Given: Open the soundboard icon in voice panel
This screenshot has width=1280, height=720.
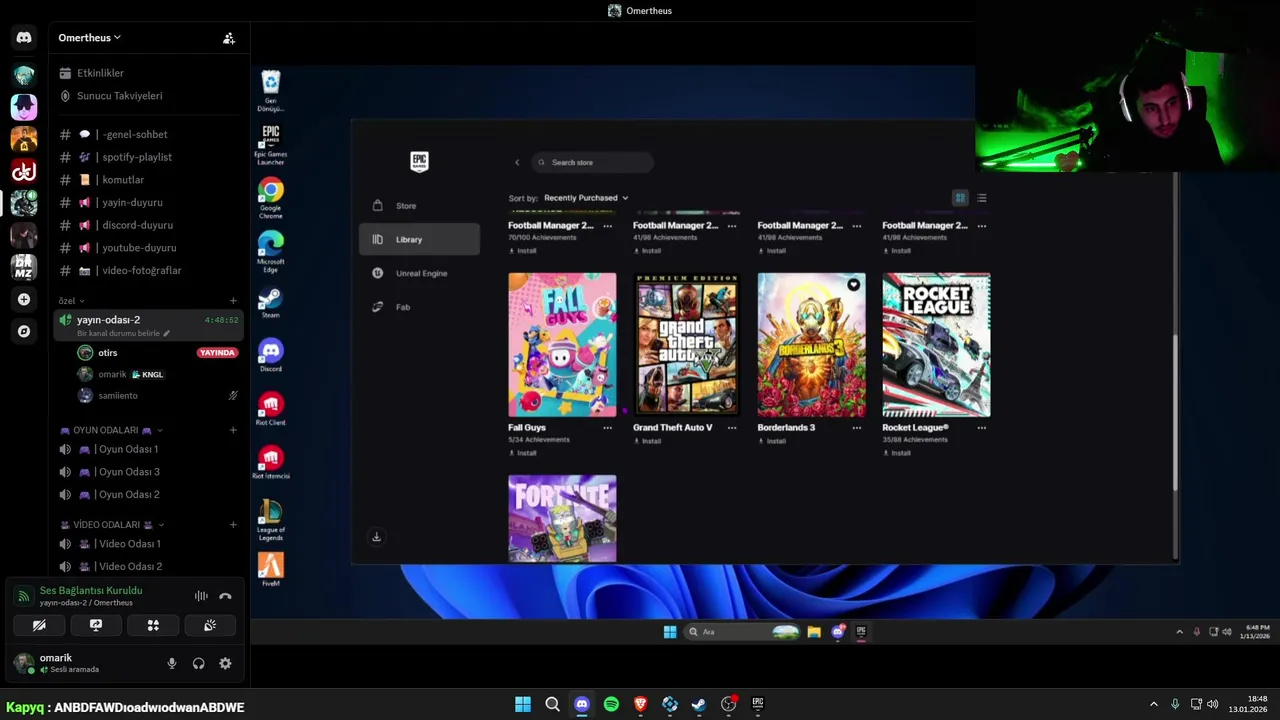Looking at the screenshot, I should (x=210, y=625).
